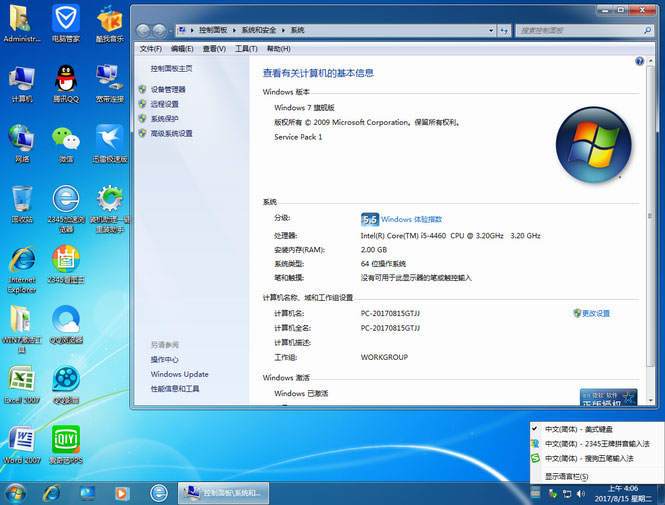Viewport: 665px width, 505px height.
Task: Open the 微信 WeChat desktop icon
Action: pyautogui.click(x=66, y=144)
